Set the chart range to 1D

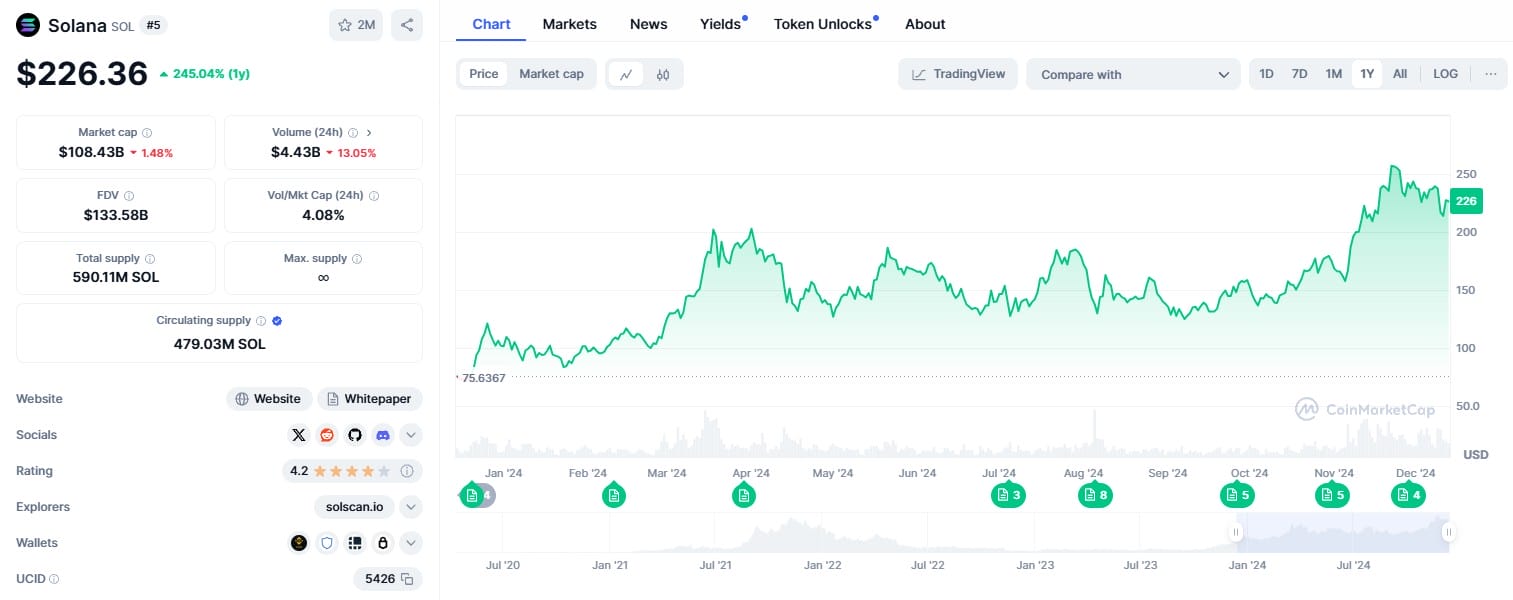[x=1266, y=74]
